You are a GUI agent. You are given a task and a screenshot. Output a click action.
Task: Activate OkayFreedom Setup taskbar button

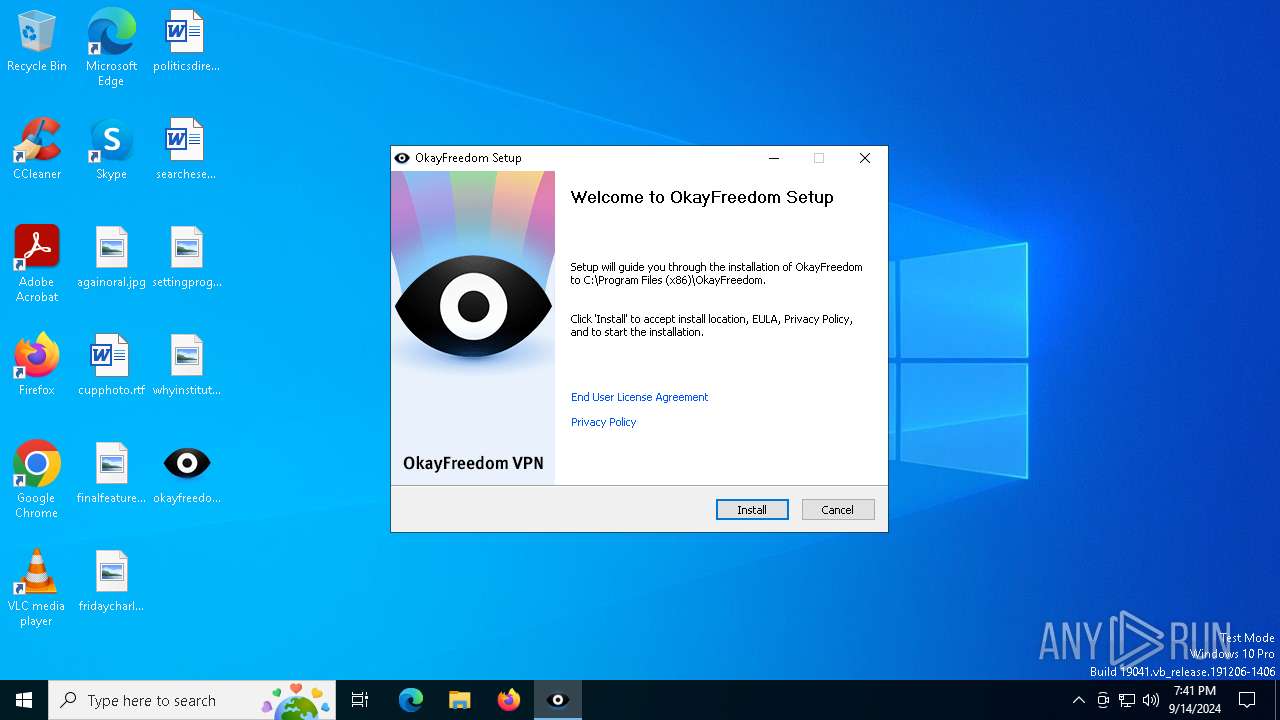coord(558,700)
